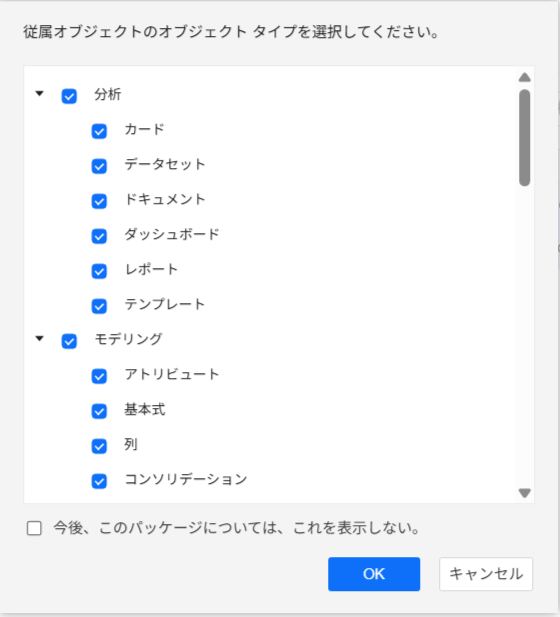Screen dimensions: 560x617
Task: Uncheck the カード checkbox
Action: (99, 131)
